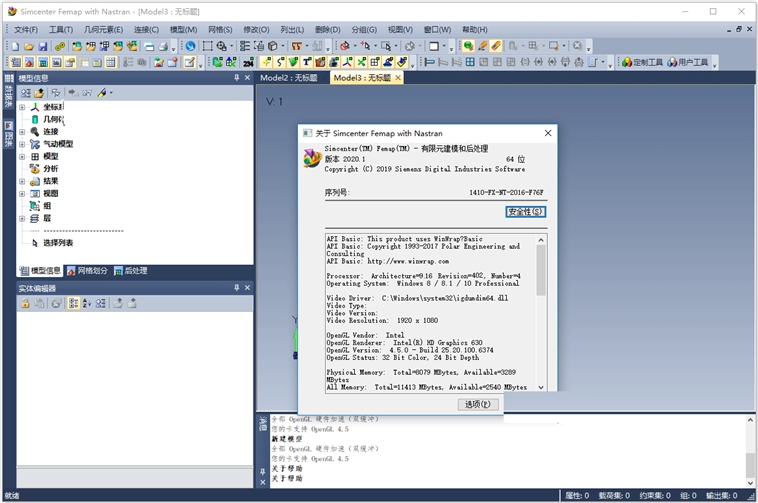This screenshot has width=758, height=503.
Task: Click the 选项(P) button in dialog
Action: (478, 404)
